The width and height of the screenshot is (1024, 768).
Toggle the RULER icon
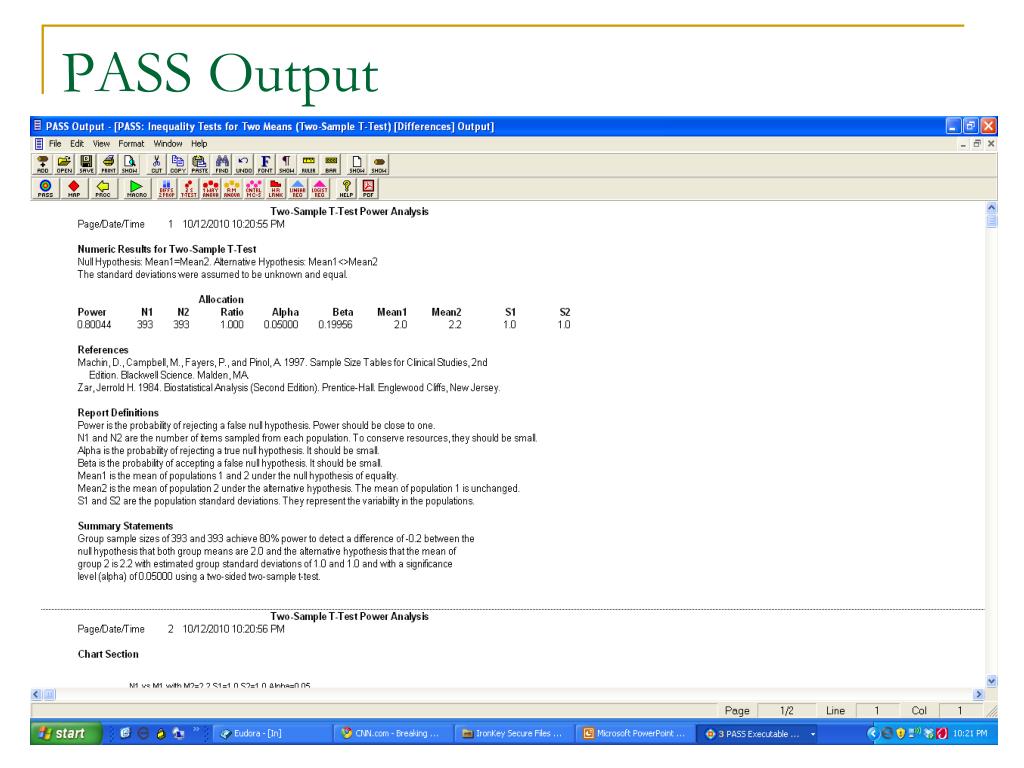(x=308, y=164)
